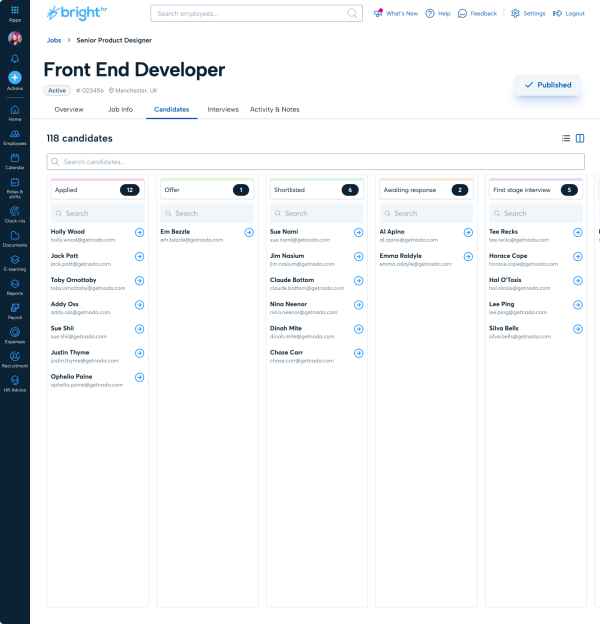Screen dimensions: 600x624
Task: Open candidate Lee Ping
Action: pyautogui.click(x=502, y=304)
